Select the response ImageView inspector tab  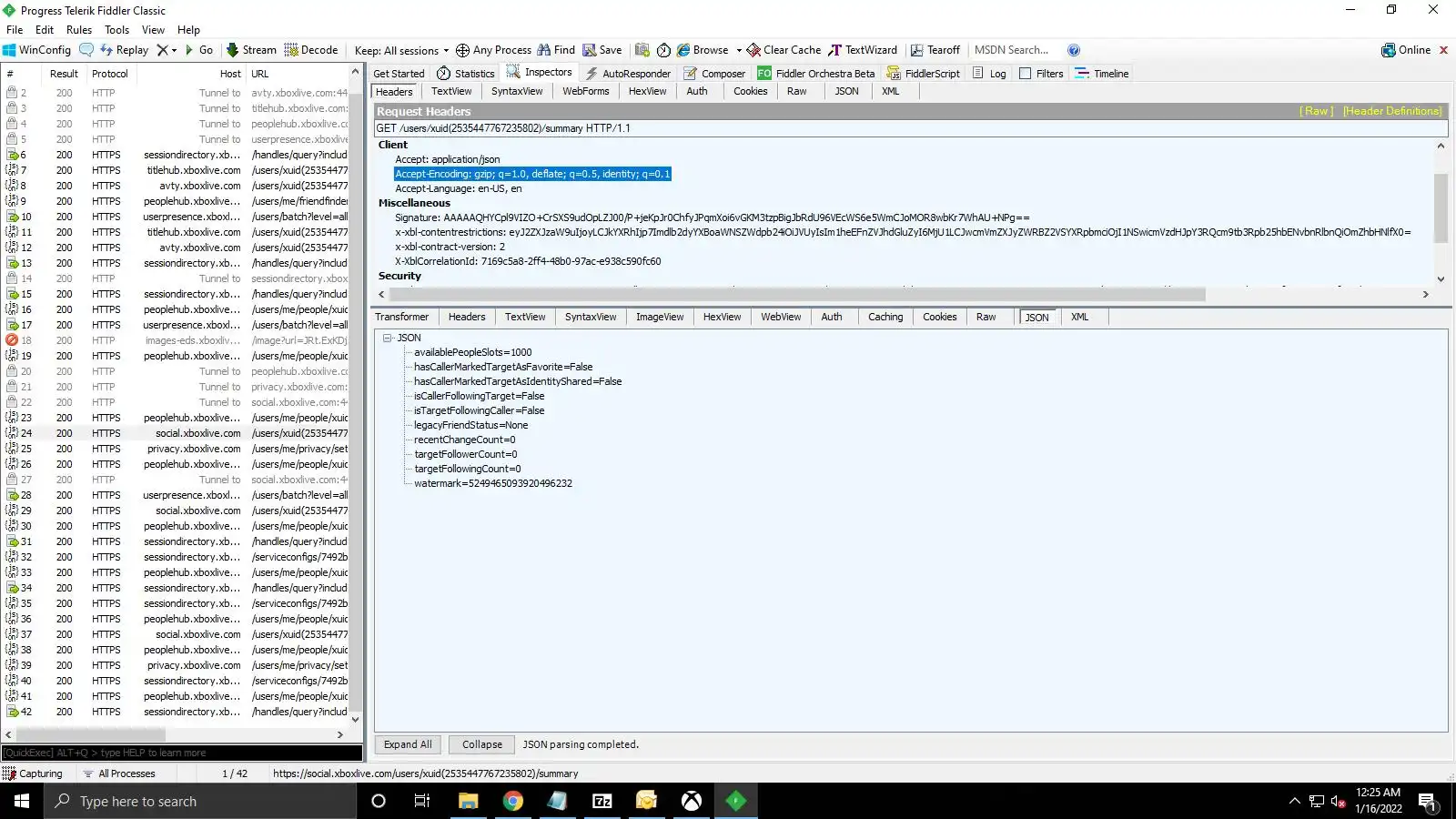click(x=660, y=317)
